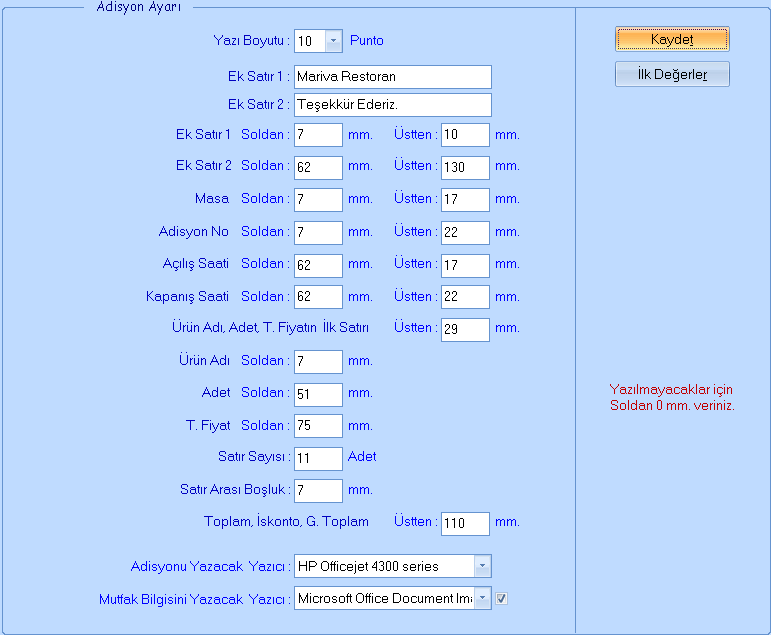Click the Adisyon Ayarı group title
771x635 pixels.
point(139,7)
